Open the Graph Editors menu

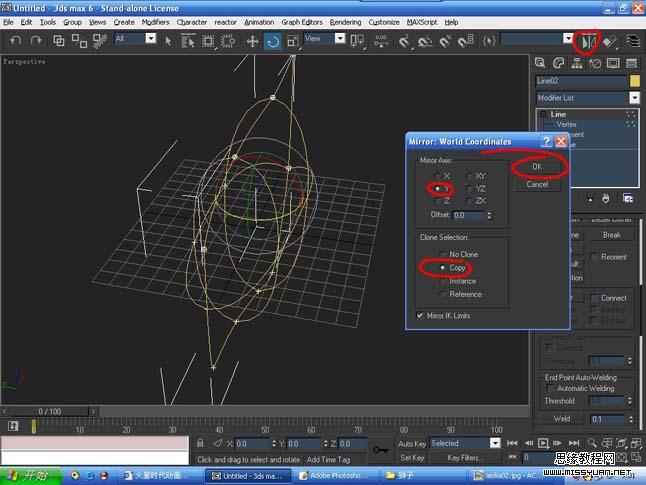[x=302, y=22]
